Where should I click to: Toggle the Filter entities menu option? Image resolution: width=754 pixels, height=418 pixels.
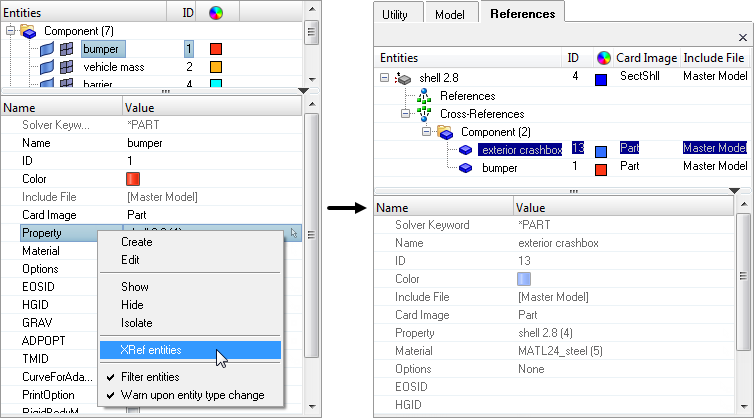pos(190,377)
